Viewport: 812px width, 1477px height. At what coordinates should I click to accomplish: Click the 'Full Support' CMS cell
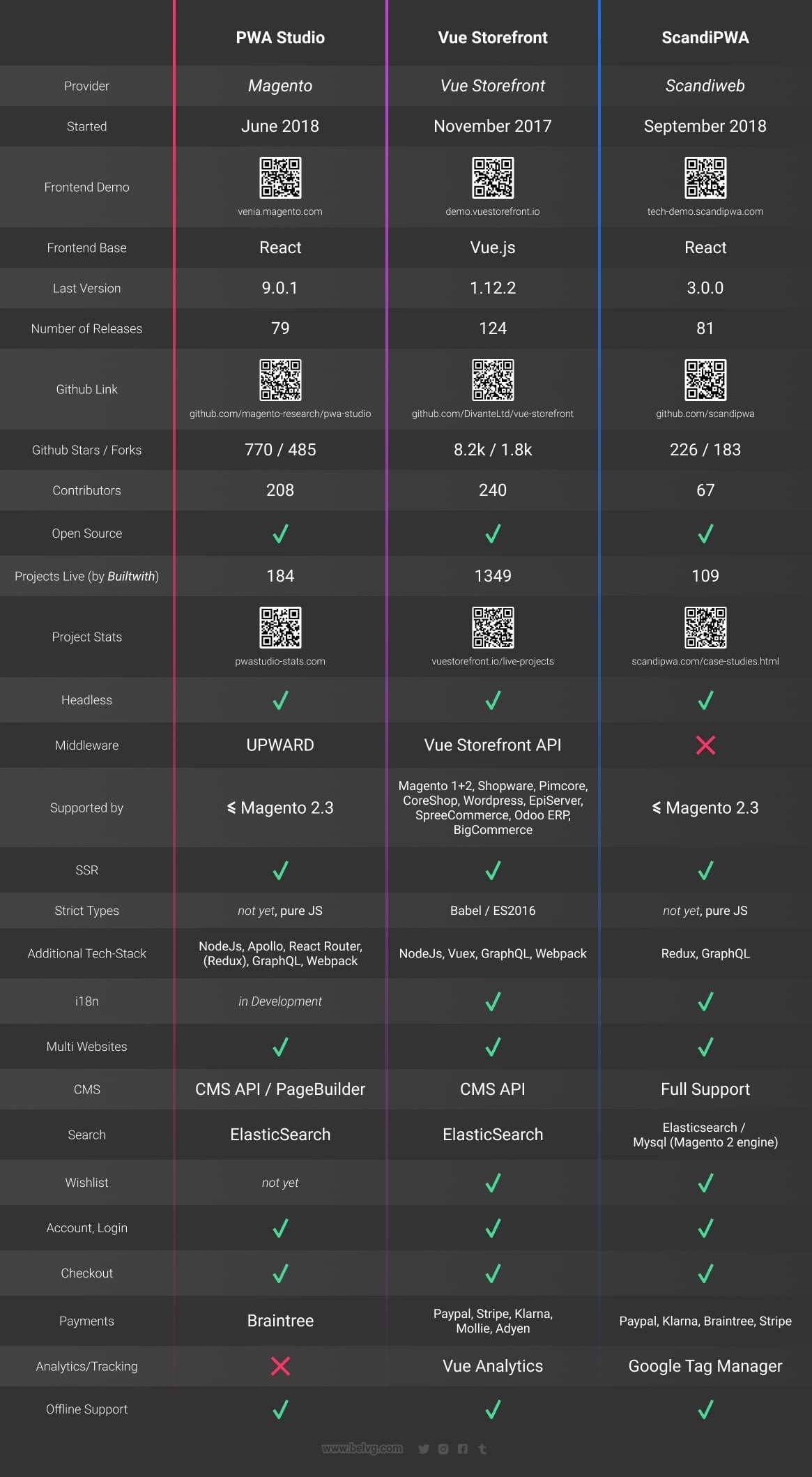tap(705, 1089)
